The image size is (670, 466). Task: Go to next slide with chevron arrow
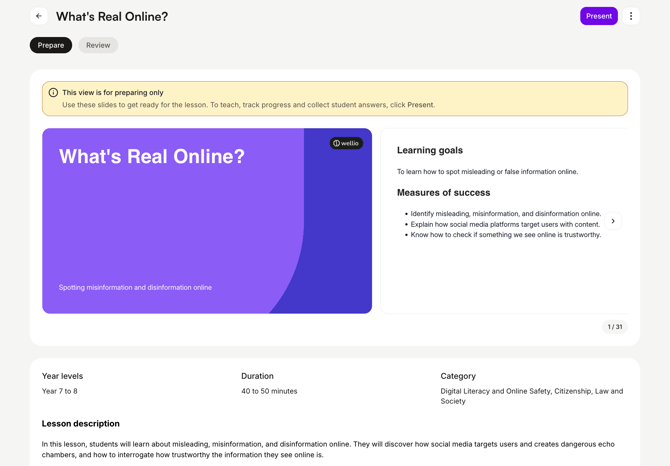(x=613, y=221)
